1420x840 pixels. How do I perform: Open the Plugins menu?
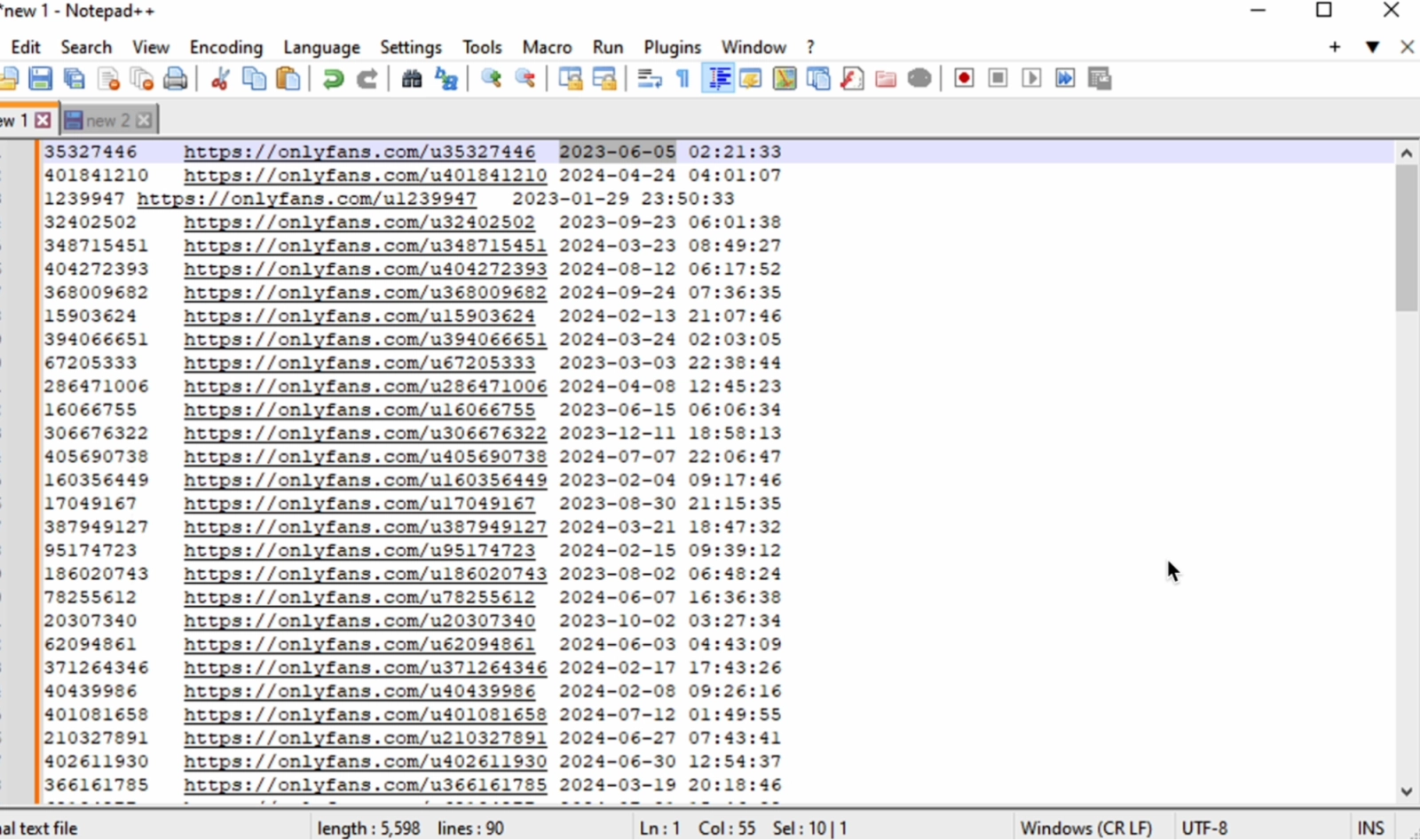672,47
